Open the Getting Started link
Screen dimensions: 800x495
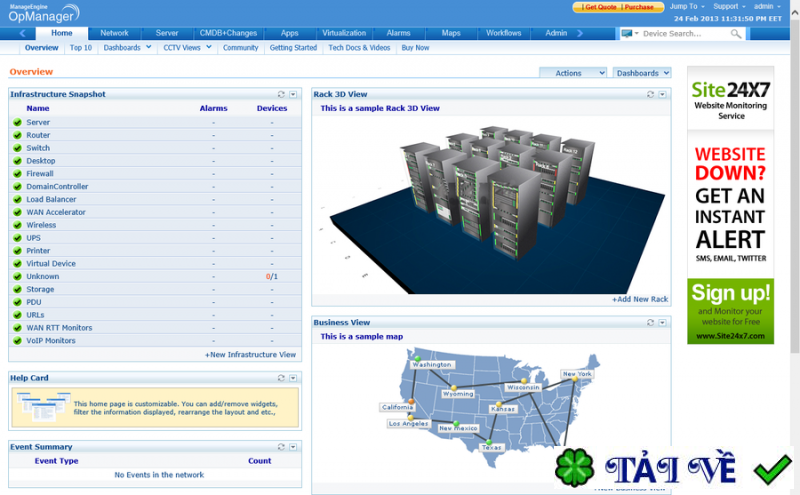[293, 47]
